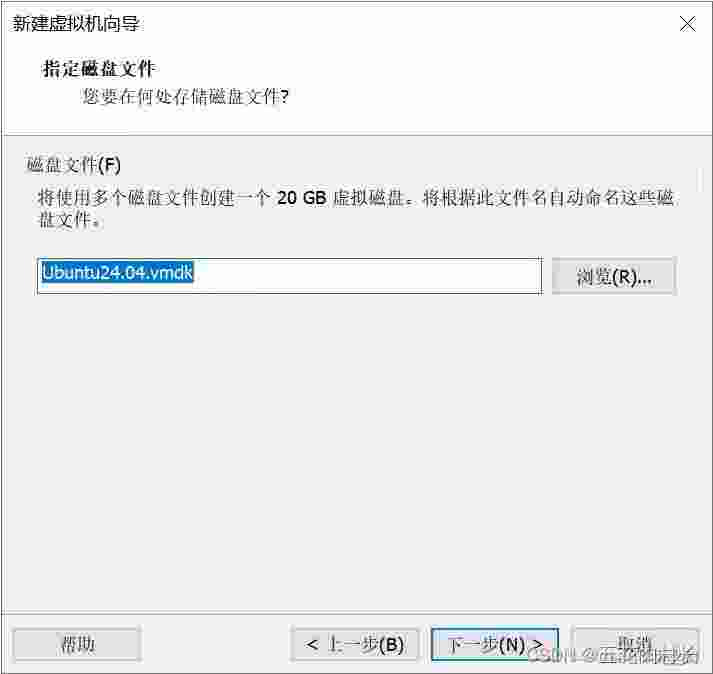Screen dimensions: 713x674
Task: Click the 帮助 button
Action: pos(77,644)
